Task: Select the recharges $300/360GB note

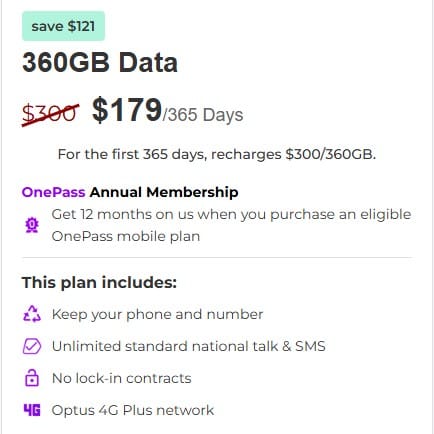Action: 217,154
